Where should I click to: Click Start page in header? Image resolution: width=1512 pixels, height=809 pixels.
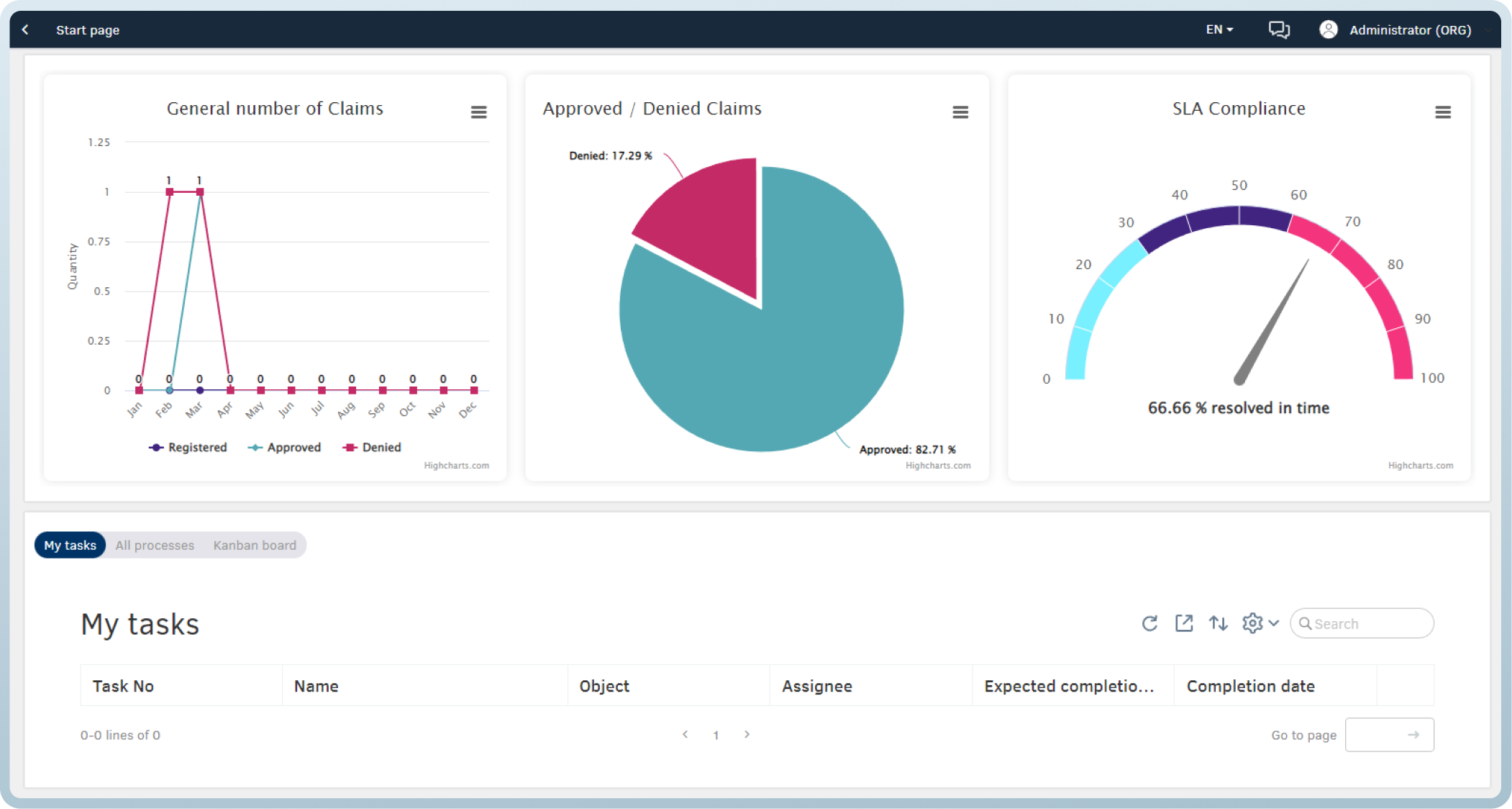(88, 30)
